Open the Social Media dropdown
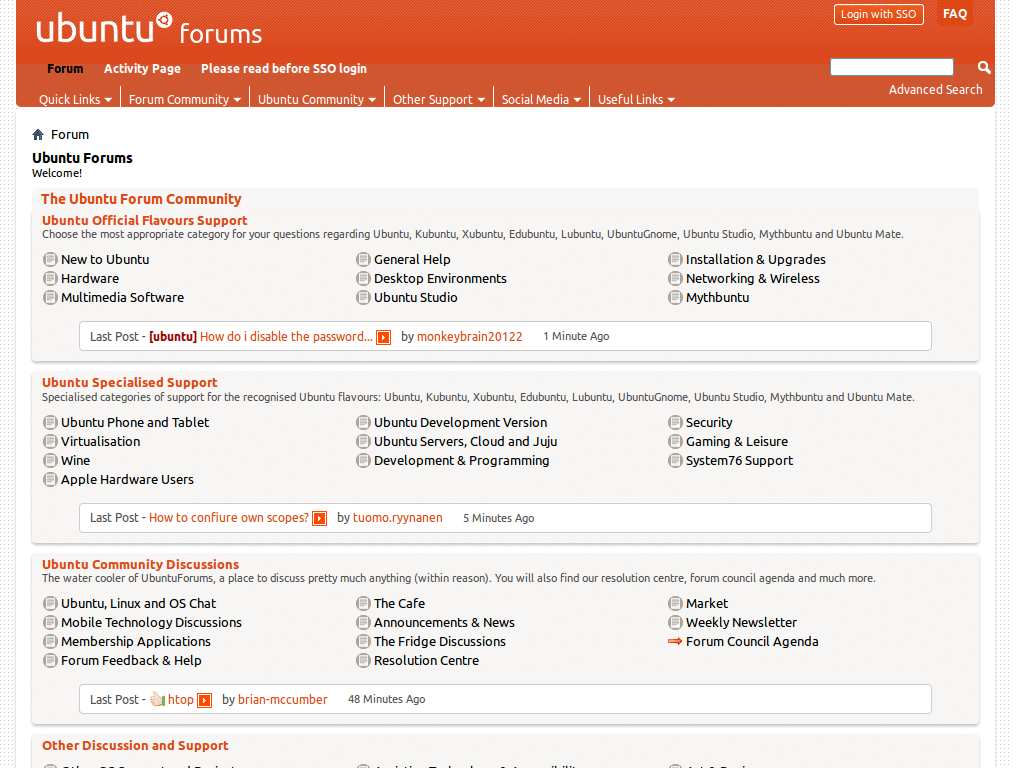 click(540, 99)
